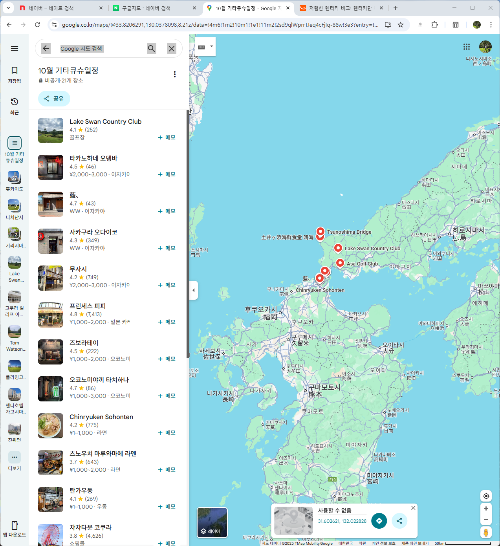Bookmark this page with star icon

click(x=400, y=24)
